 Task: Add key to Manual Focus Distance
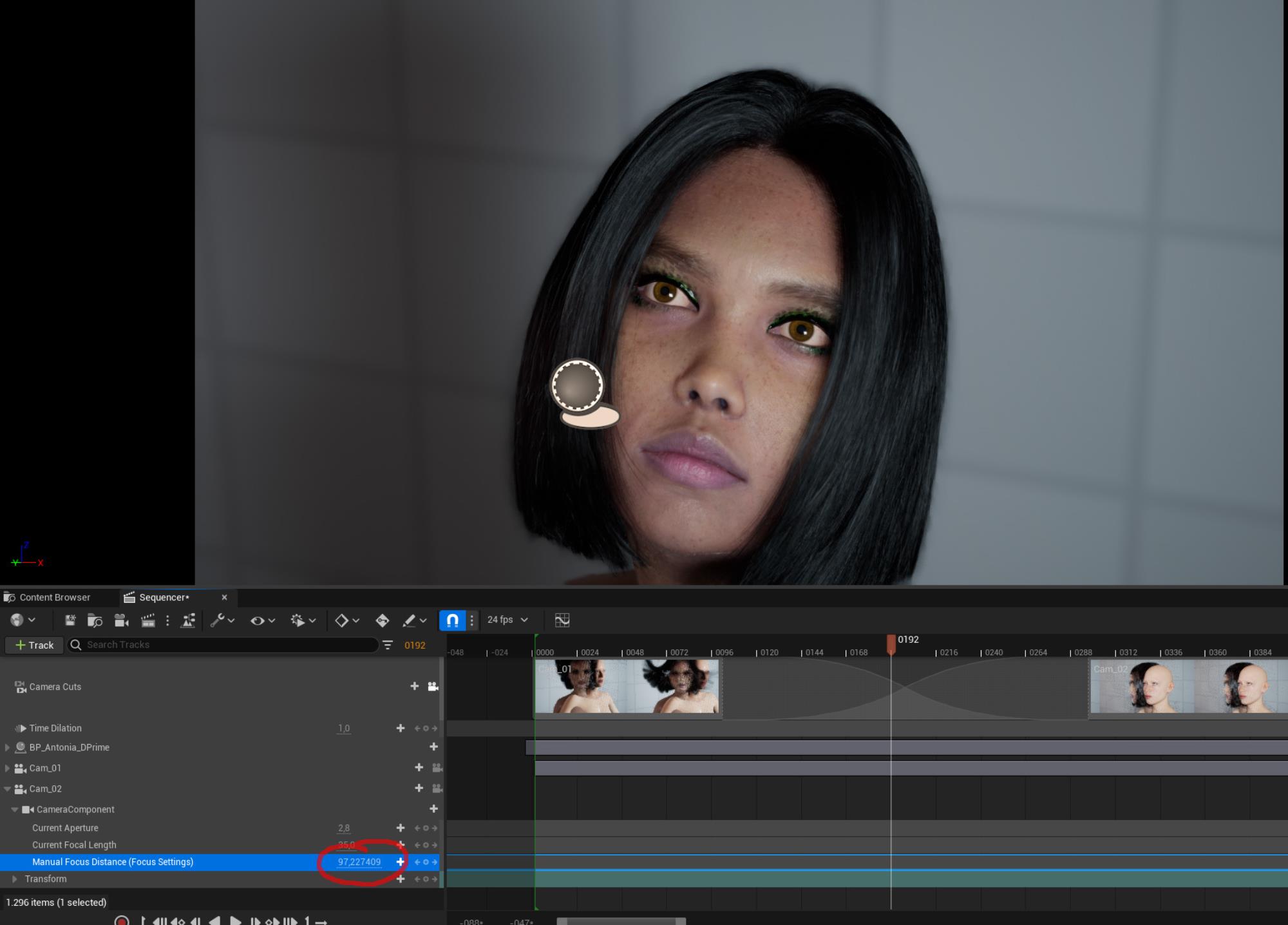click(401, 862)
